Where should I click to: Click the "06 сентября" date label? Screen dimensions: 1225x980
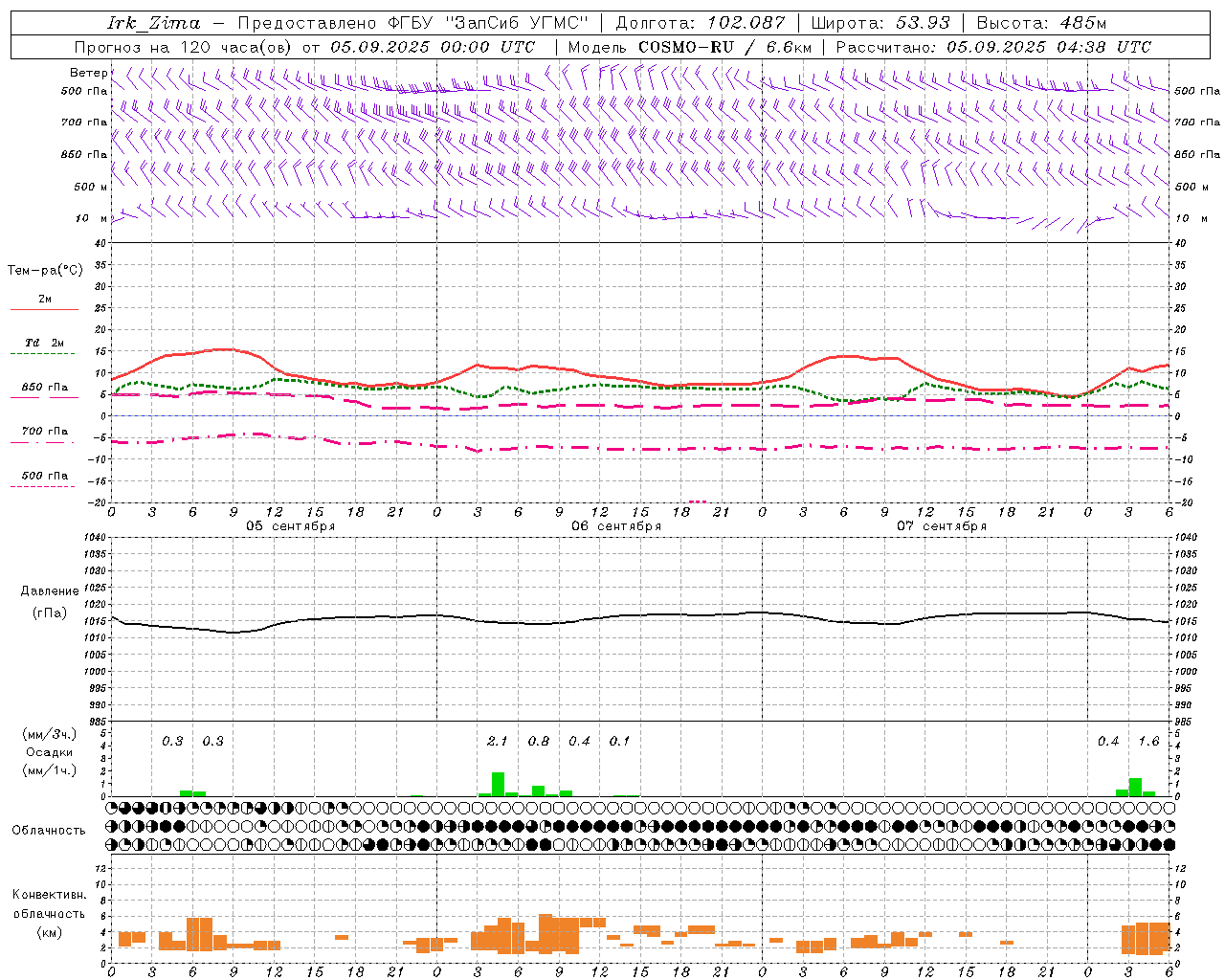tap(616, 526)
